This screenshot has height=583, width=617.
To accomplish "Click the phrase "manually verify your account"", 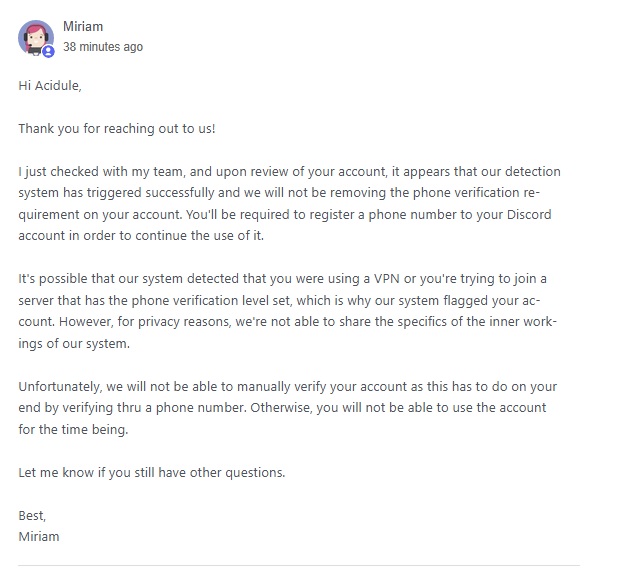I will (322, 386).
